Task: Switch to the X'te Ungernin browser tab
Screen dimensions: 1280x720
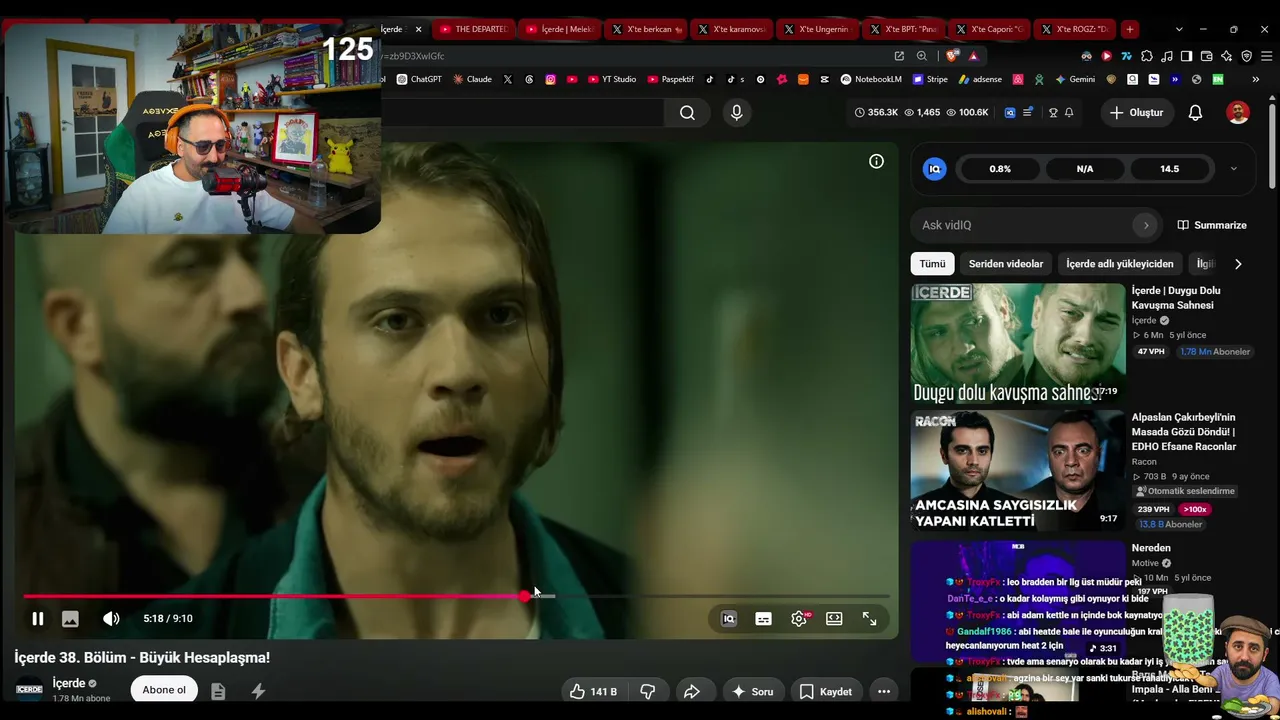Action: point(818,29)
